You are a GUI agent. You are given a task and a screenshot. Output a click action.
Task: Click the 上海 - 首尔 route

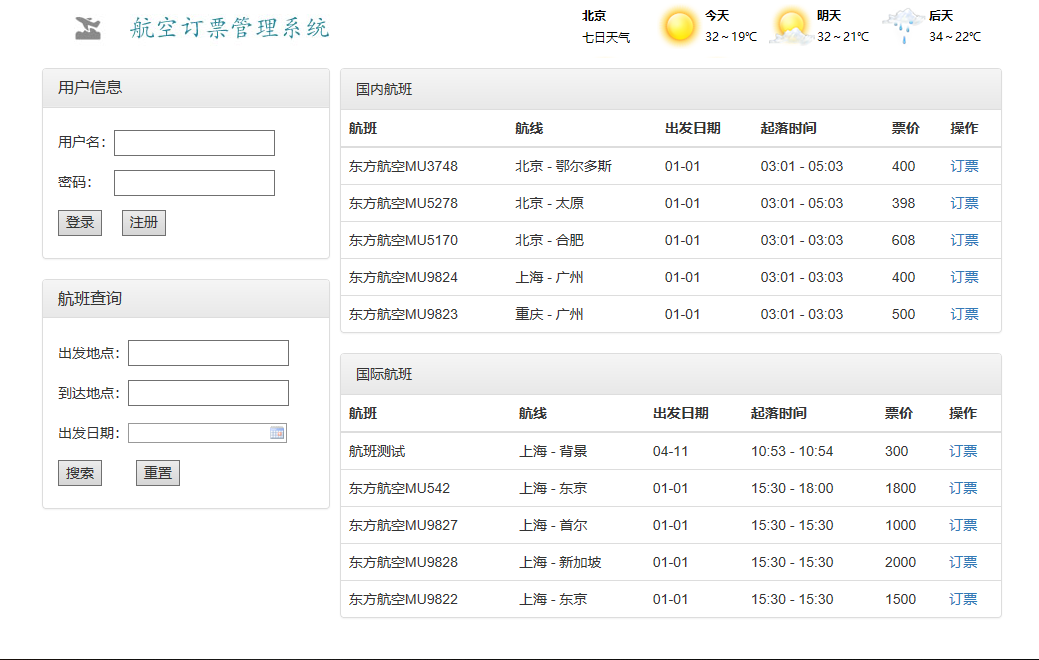pyautogui.click(x=553, y=525)
